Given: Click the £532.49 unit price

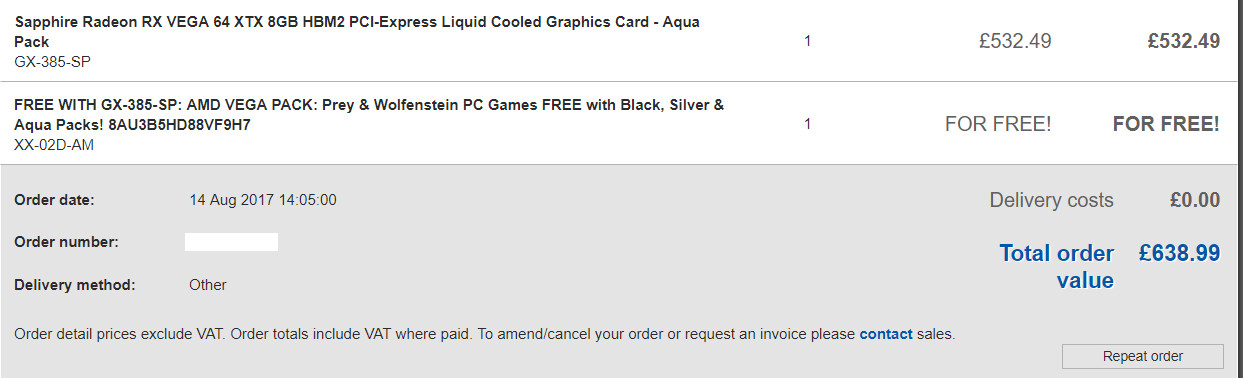Looking at the screenshot, I should [x=1015, y=41].
